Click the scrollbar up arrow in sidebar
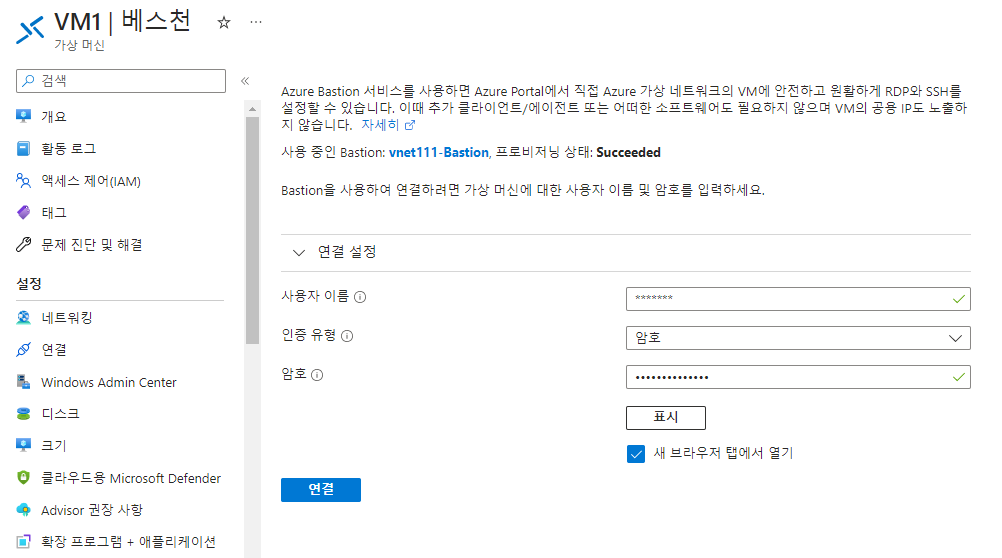This screenshot has width=1002, height=558. pos(252,109)
